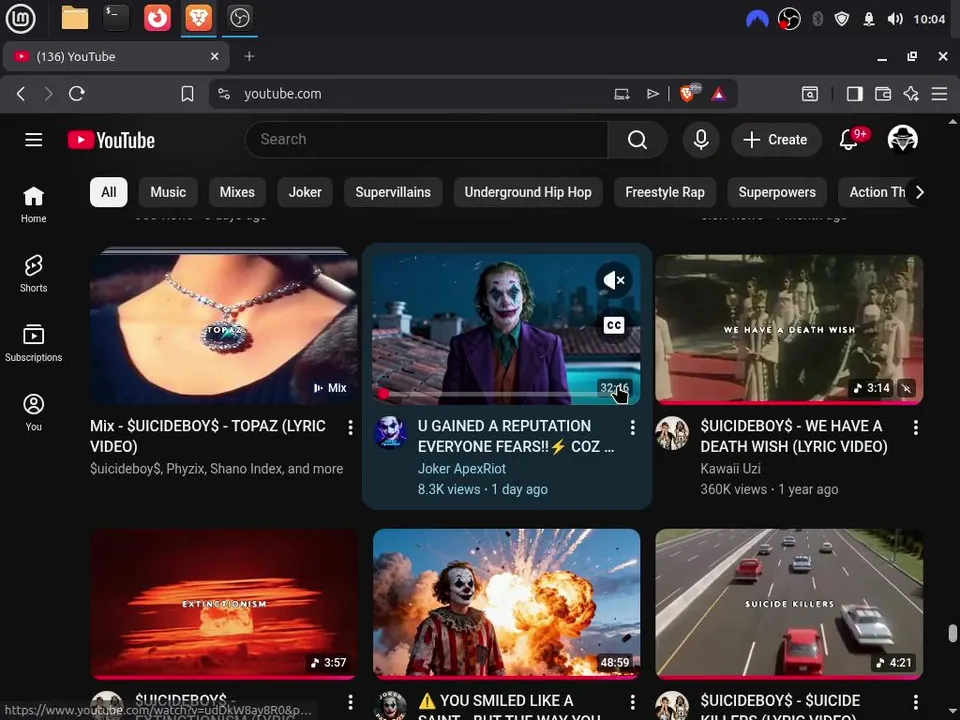Open Mix - $UICIDEBOY$ TOPAZ title
Screen dimensions: 960x720
point(208,436)
